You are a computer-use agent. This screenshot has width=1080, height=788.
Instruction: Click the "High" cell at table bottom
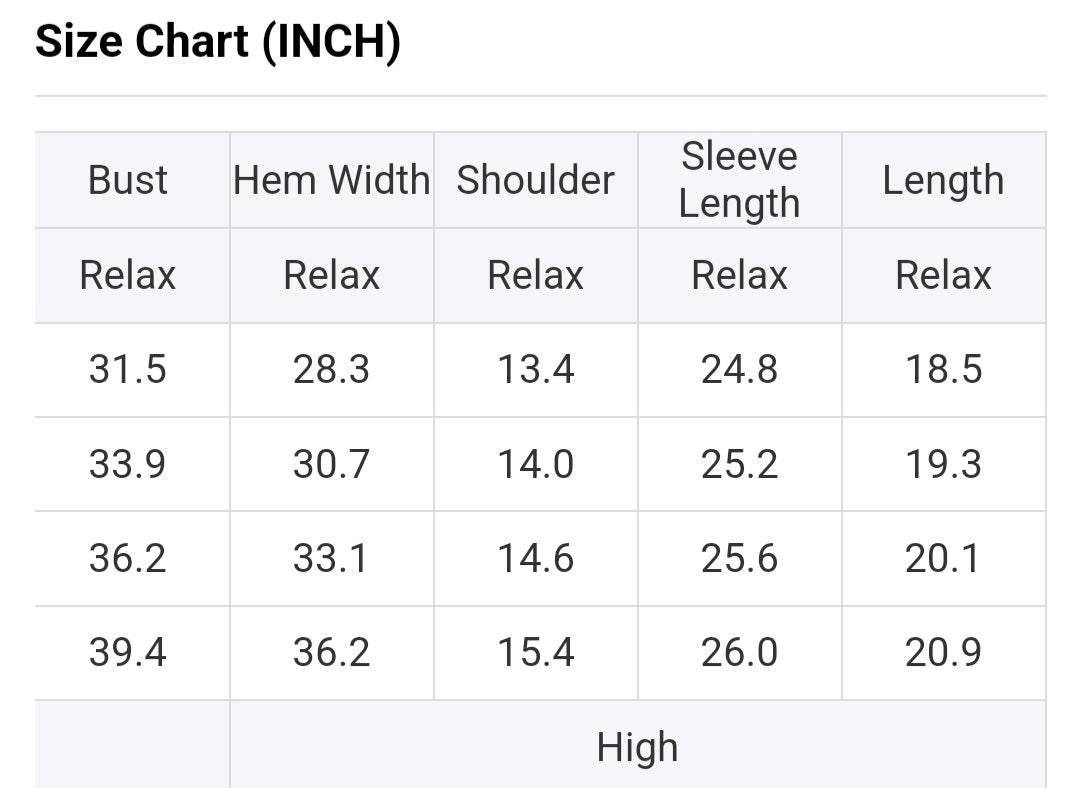[x=637, y=747]
